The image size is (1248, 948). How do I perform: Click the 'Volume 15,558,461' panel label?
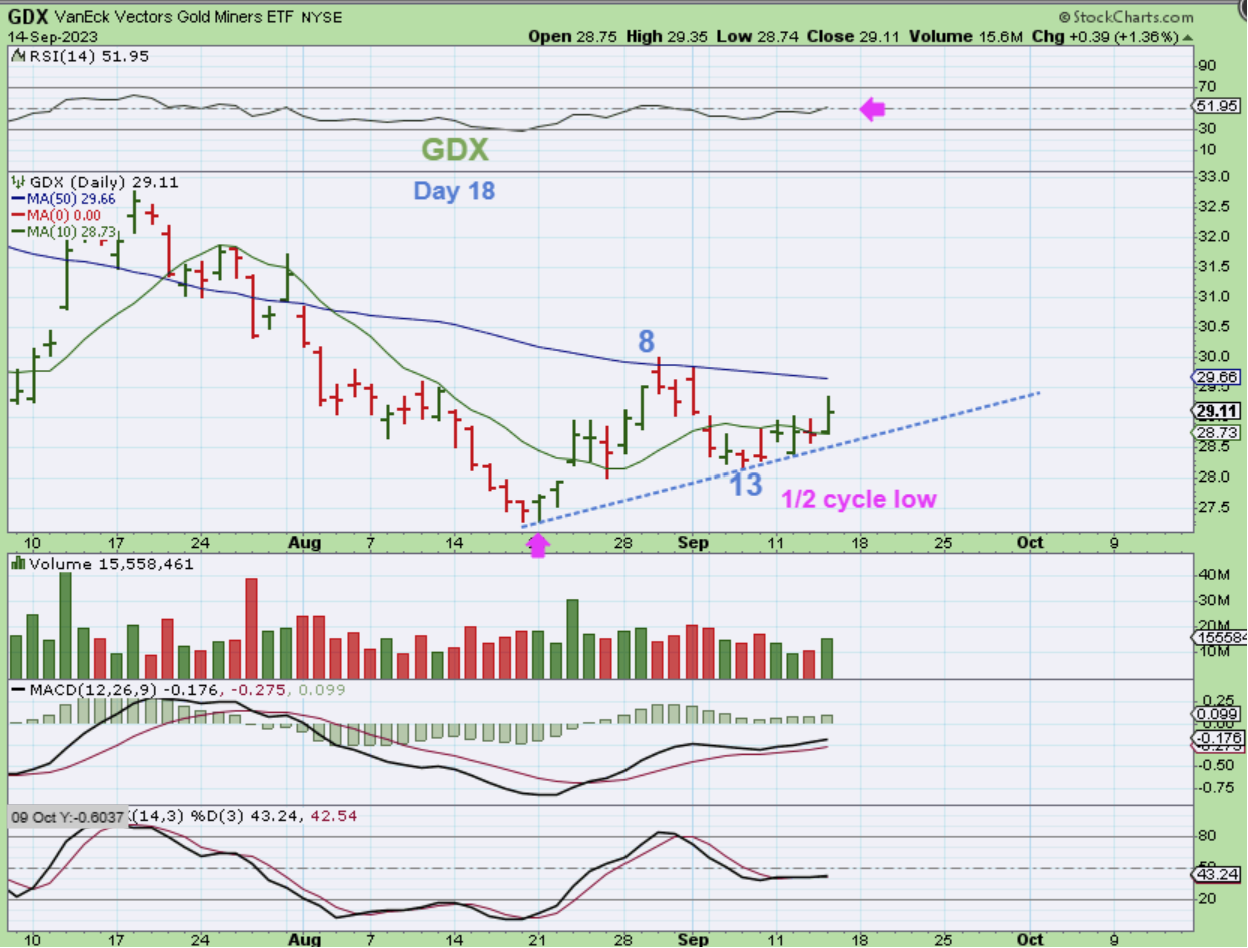tap(111, 564)
